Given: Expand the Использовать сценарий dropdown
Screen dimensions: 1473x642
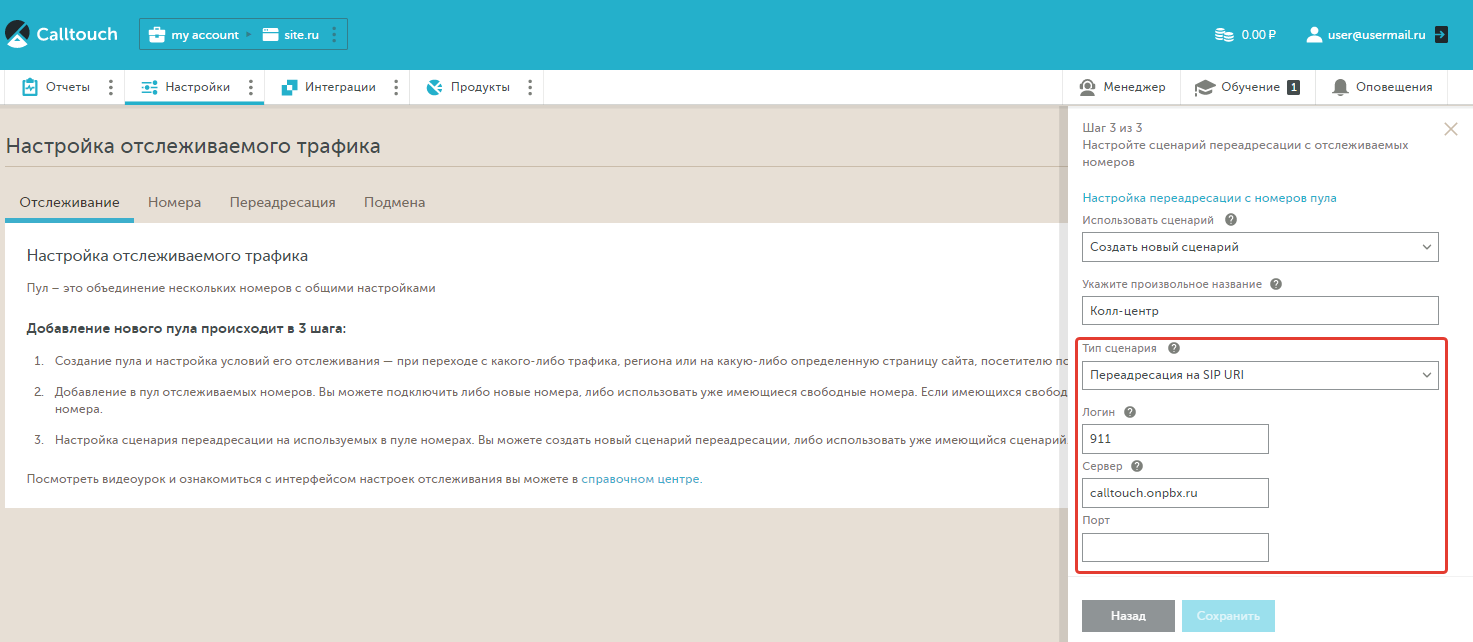Looking at the screenshot, I should tap(1260, 247).
